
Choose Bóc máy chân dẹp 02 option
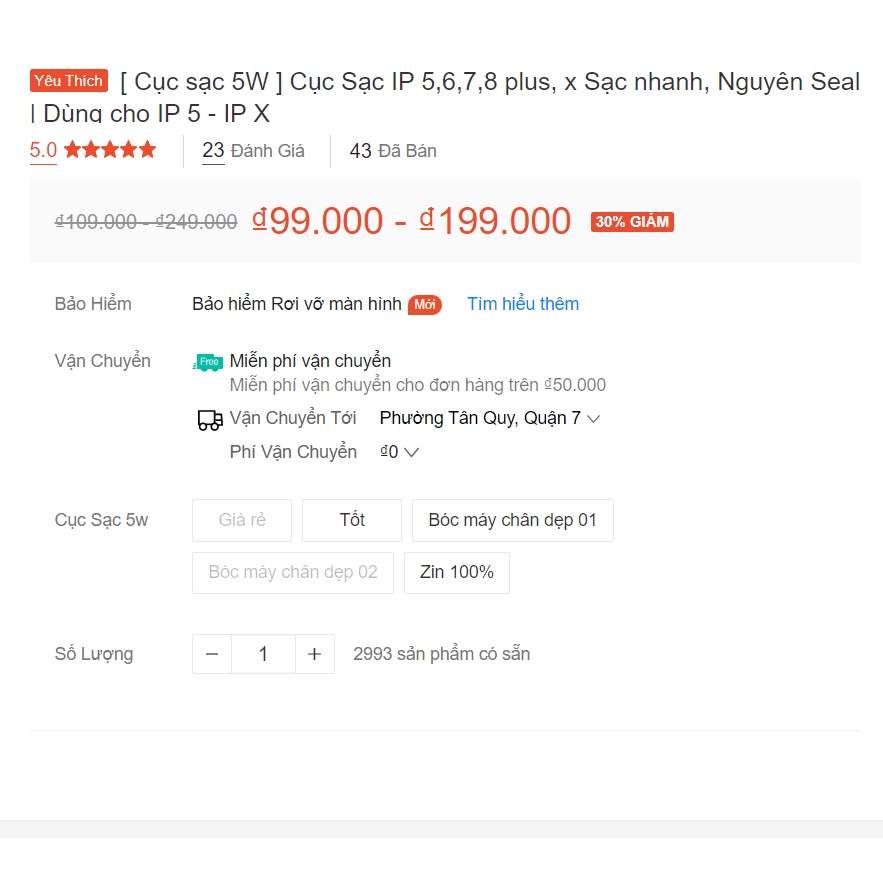pyautogui.click(x=293, y=573)
